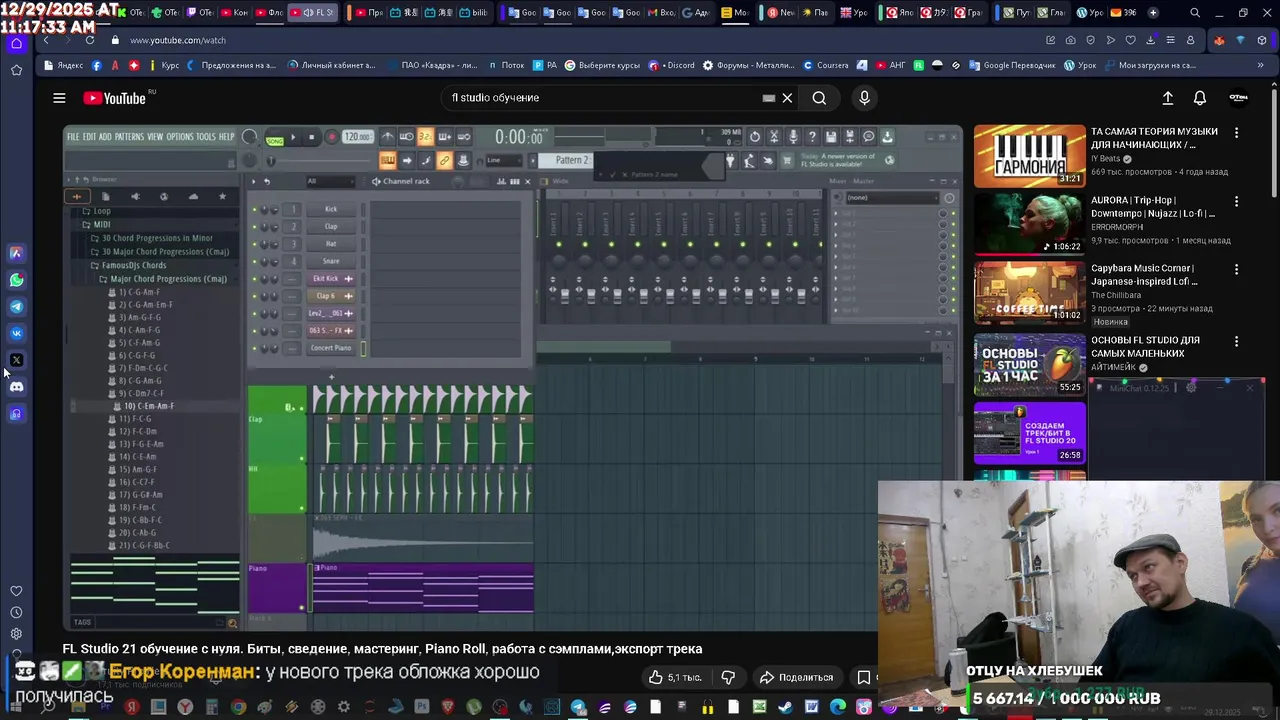Viewport: 1280px width, 720px height.
Task: Open three-dot menu for AURORA Trip-Hop video
Action: pos(1236,201)
